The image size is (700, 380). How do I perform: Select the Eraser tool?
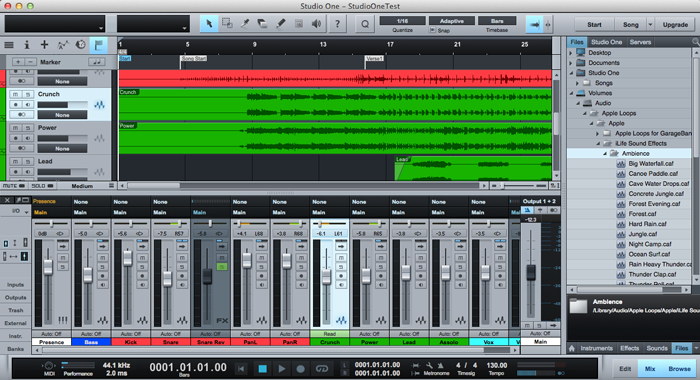point(262,24)
